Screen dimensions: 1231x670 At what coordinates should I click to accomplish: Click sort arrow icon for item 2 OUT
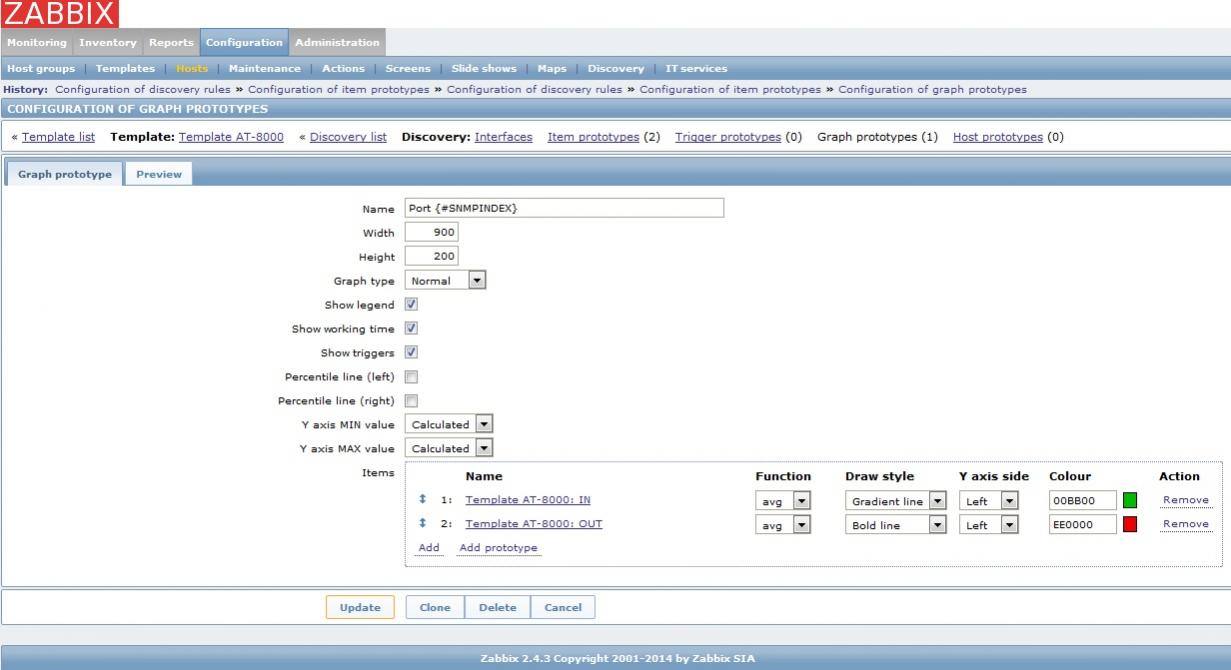422,524
